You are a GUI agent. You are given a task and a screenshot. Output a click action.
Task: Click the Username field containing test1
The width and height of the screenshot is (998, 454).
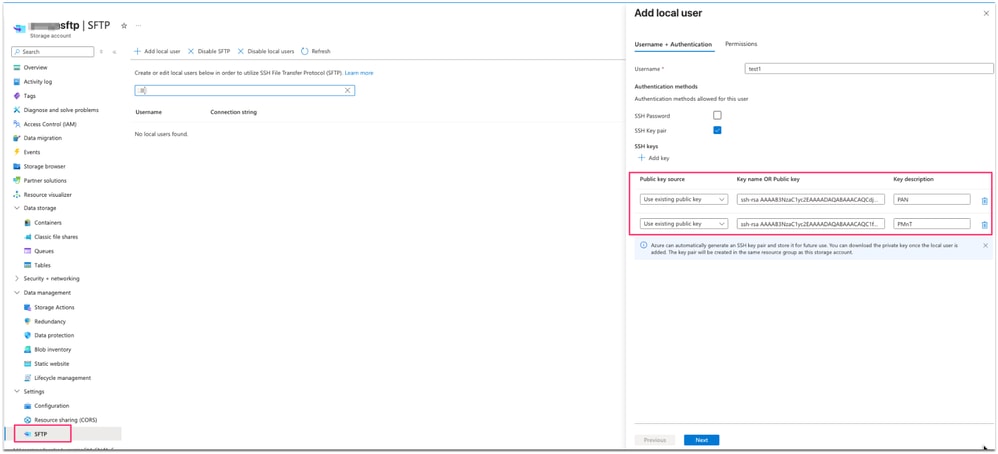869,68
